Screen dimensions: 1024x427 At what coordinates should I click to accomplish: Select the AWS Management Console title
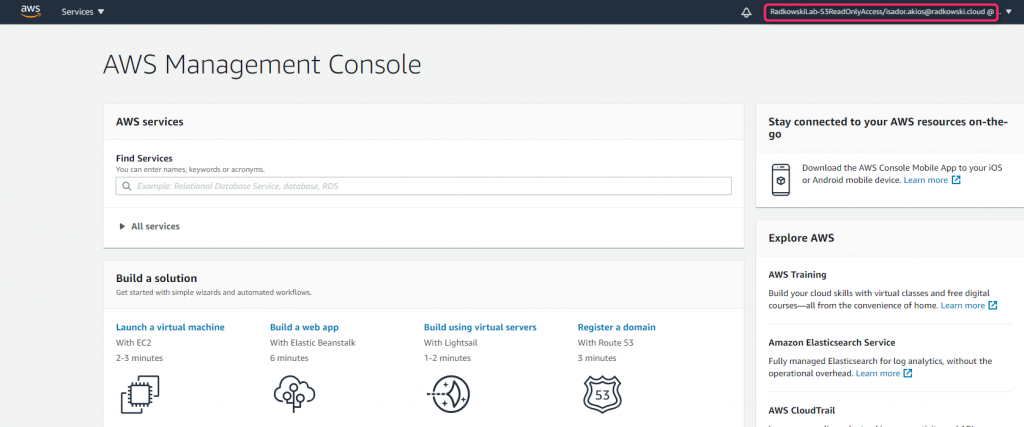click(262, 65)
